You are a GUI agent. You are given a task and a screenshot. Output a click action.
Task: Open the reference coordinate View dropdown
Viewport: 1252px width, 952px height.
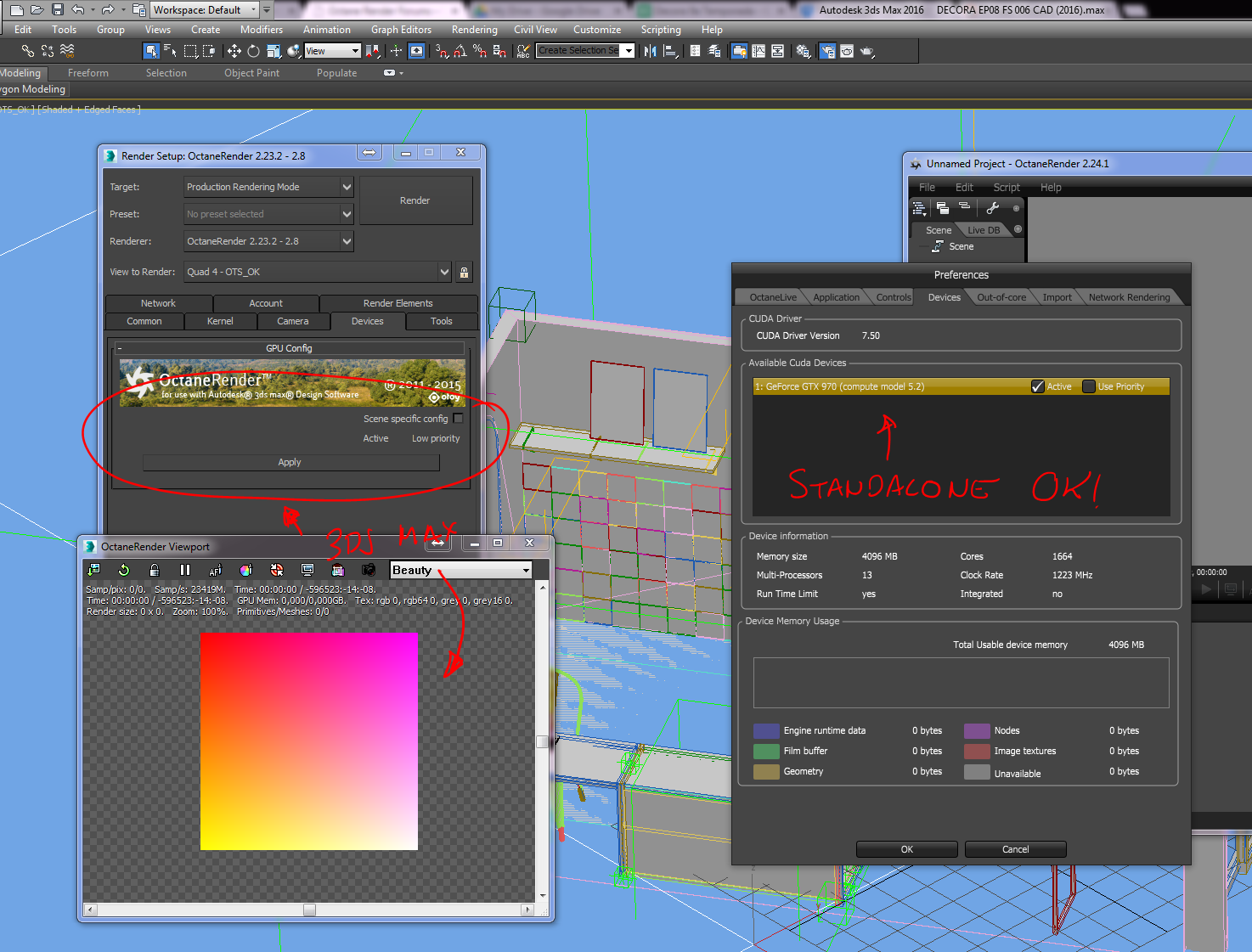tap(332, 51)
